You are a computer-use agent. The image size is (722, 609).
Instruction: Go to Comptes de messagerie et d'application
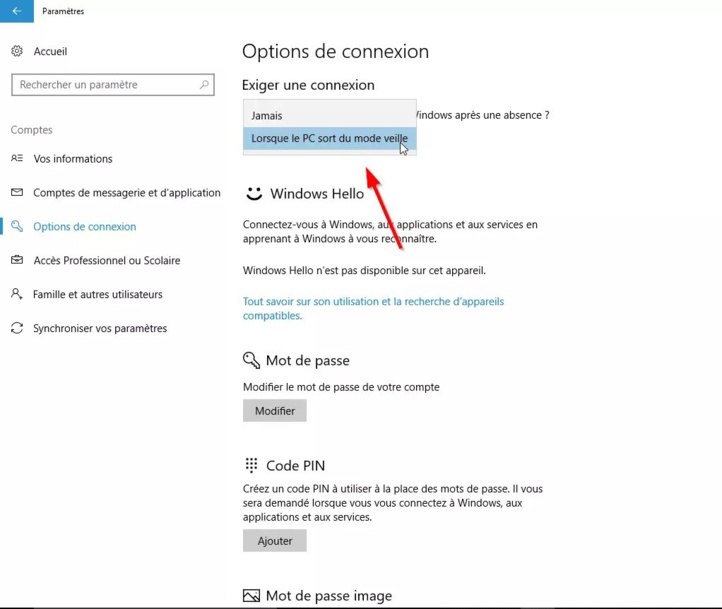pyautogui.click(x=127, y=193)
